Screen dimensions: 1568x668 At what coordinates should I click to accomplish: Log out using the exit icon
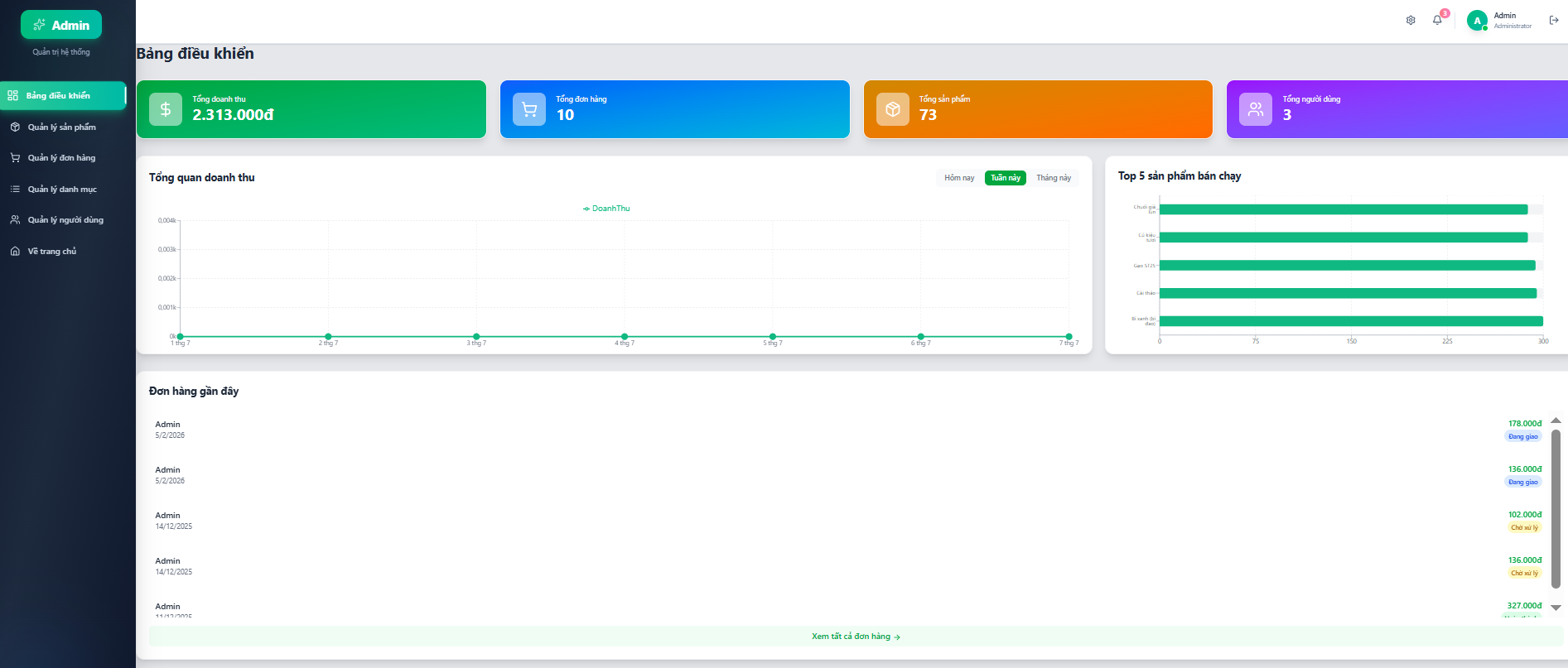[1554, 21]
